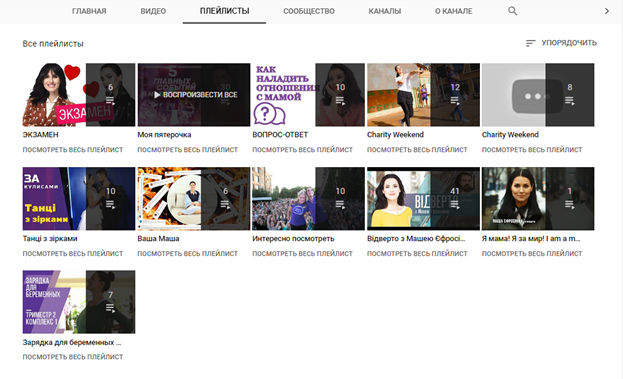Click the playlist icon showing 41 videos
Screen dimensions: 623x379
coord(455,205)
